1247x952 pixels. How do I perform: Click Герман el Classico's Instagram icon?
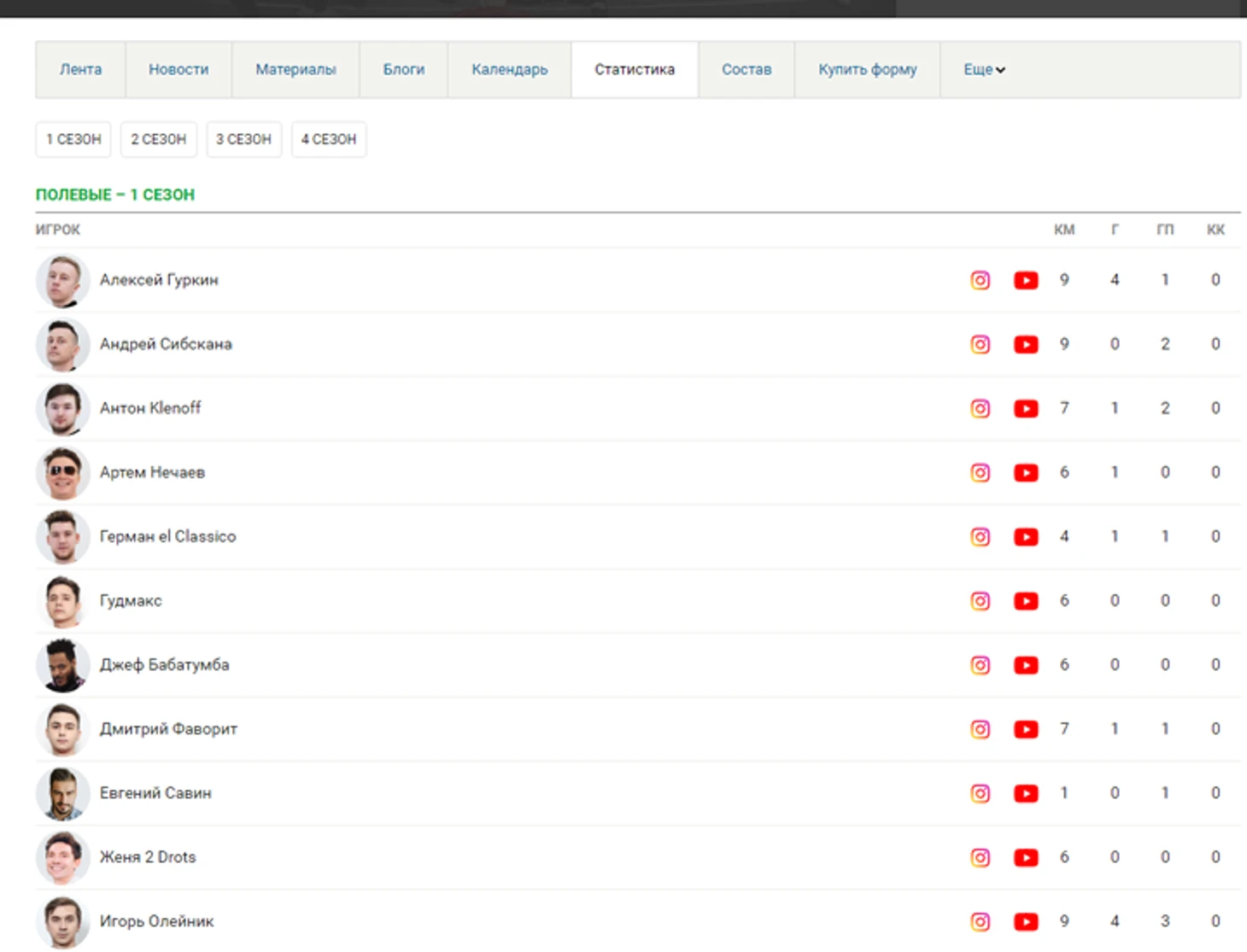pyautogui.click(x=980, y=536)
